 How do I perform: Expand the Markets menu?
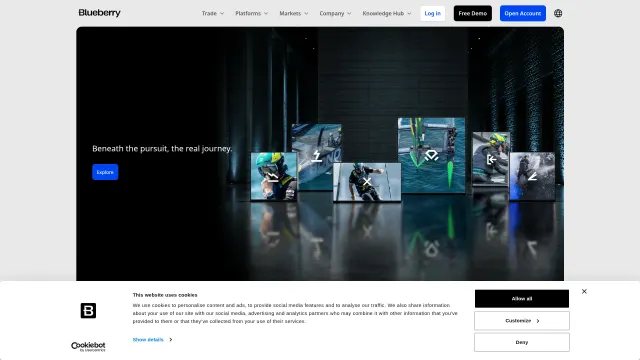click(293, 13)
